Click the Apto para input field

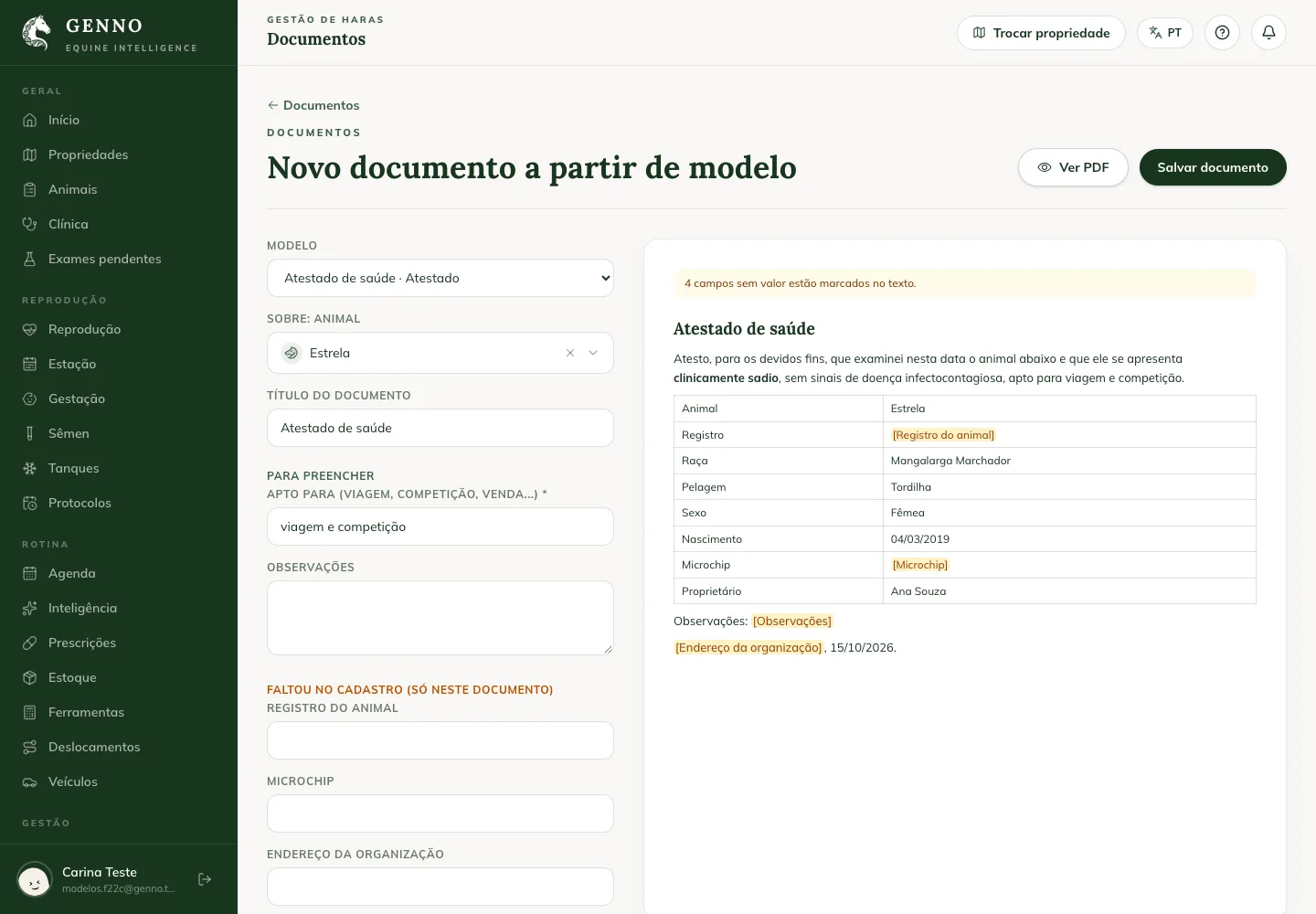coord(440,526)
